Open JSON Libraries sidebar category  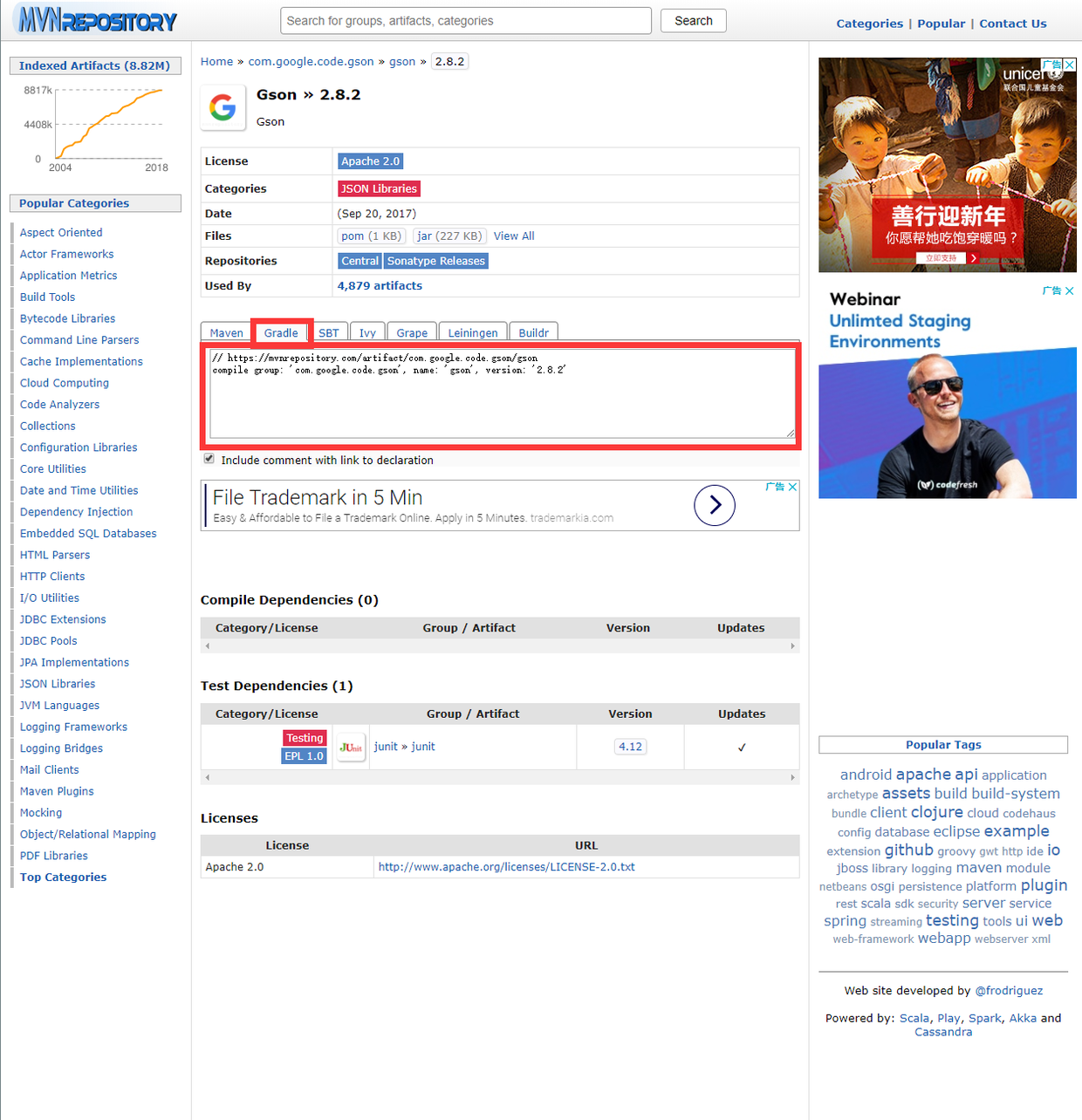58,684
